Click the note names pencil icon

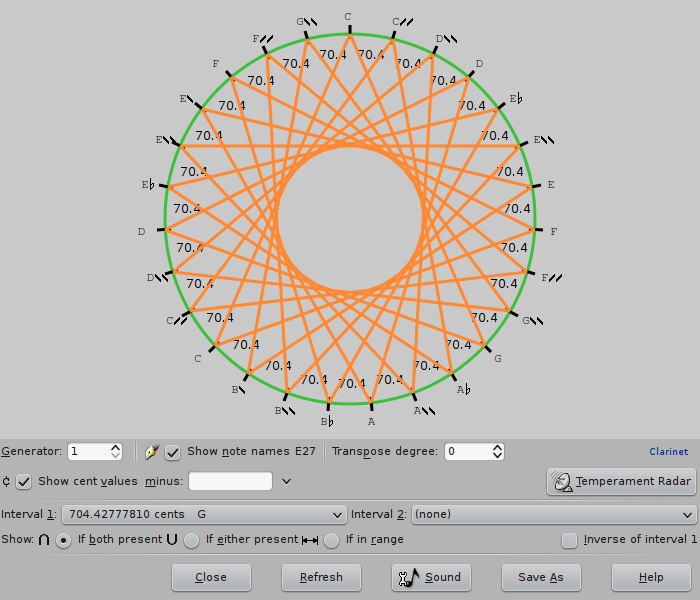(x=152, y=452)
